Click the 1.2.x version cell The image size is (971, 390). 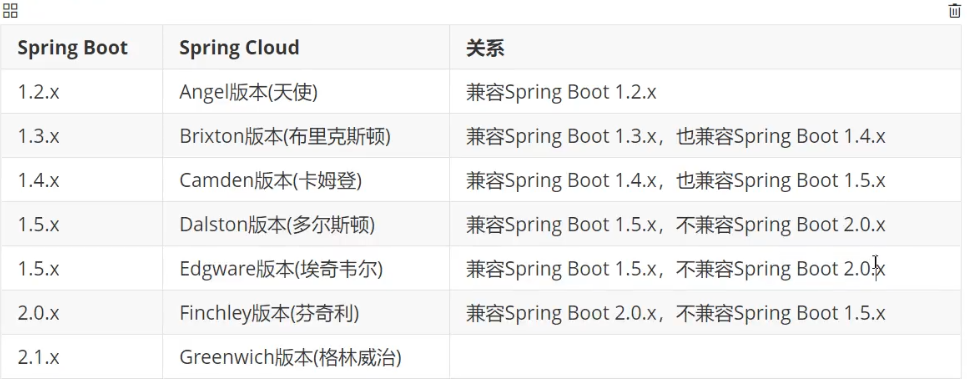(x=82, y=92)
